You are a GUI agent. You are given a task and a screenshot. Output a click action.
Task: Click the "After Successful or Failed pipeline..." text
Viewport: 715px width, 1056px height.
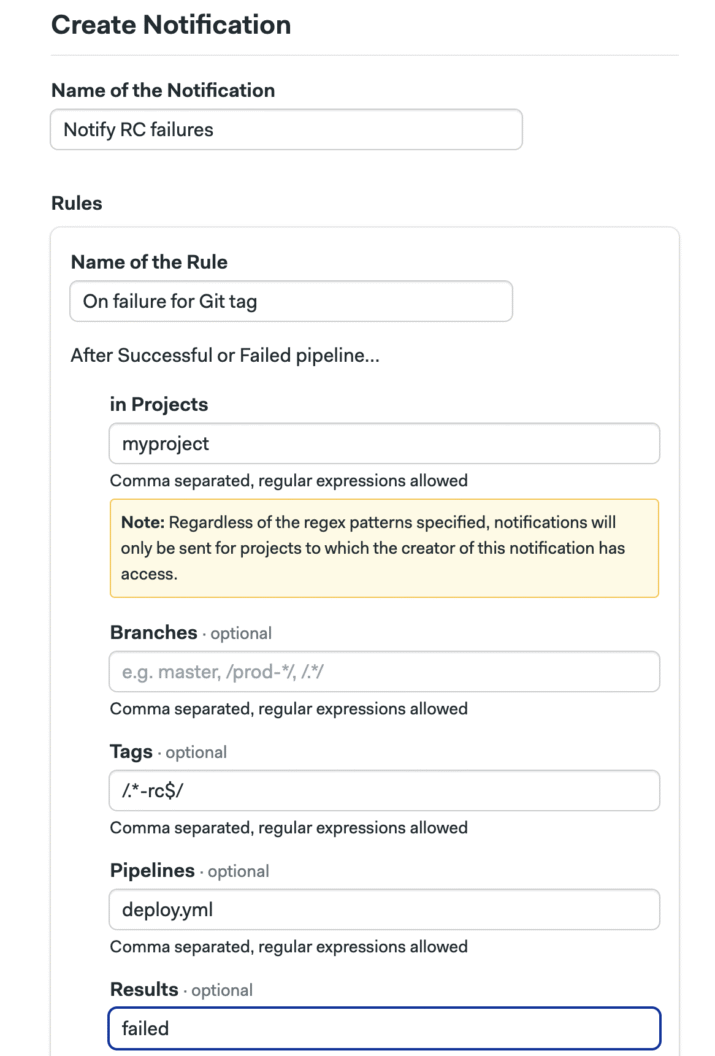(225, 355)
